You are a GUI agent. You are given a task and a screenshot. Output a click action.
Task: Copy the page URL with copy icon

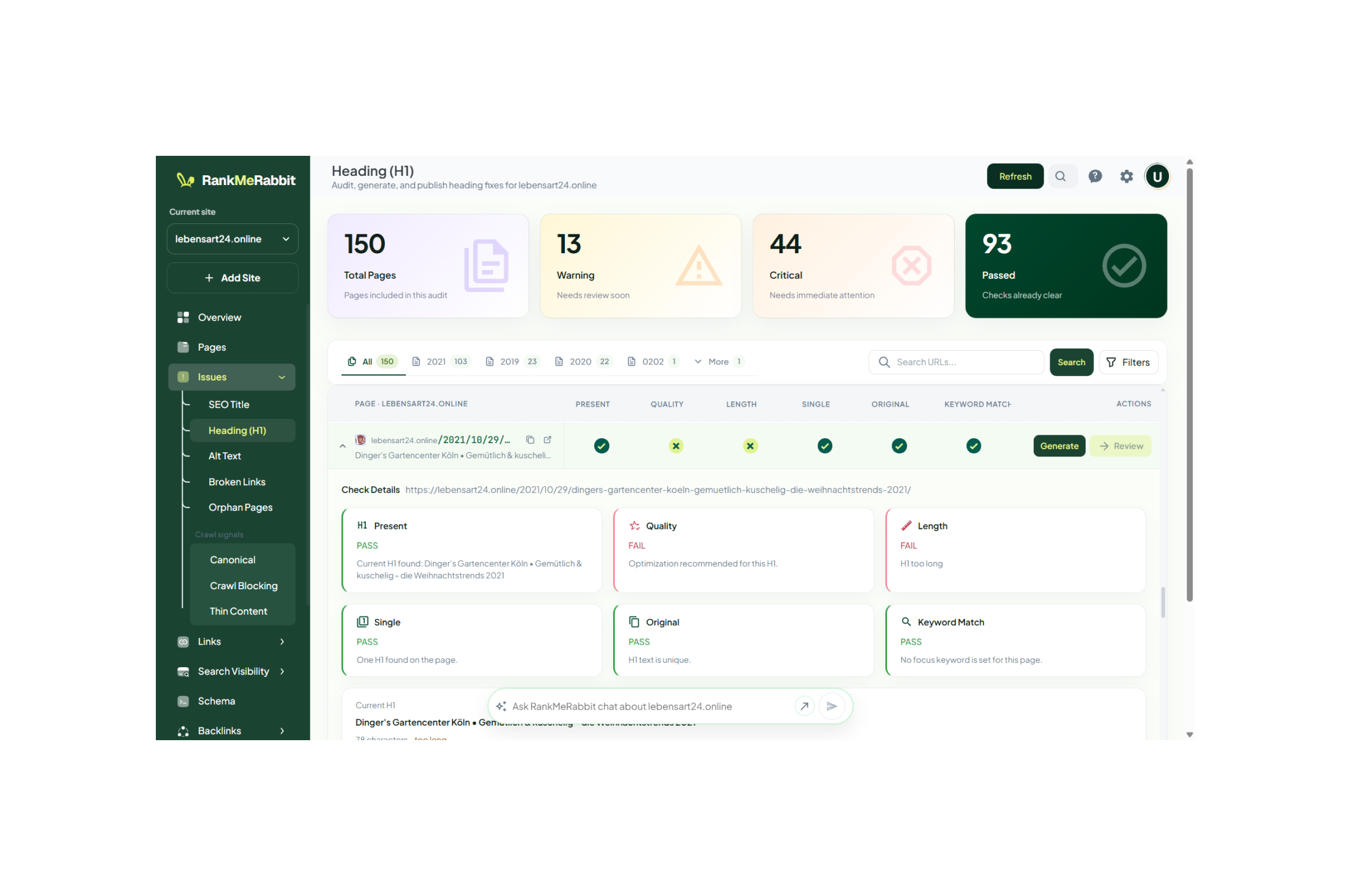pos(530,439)
